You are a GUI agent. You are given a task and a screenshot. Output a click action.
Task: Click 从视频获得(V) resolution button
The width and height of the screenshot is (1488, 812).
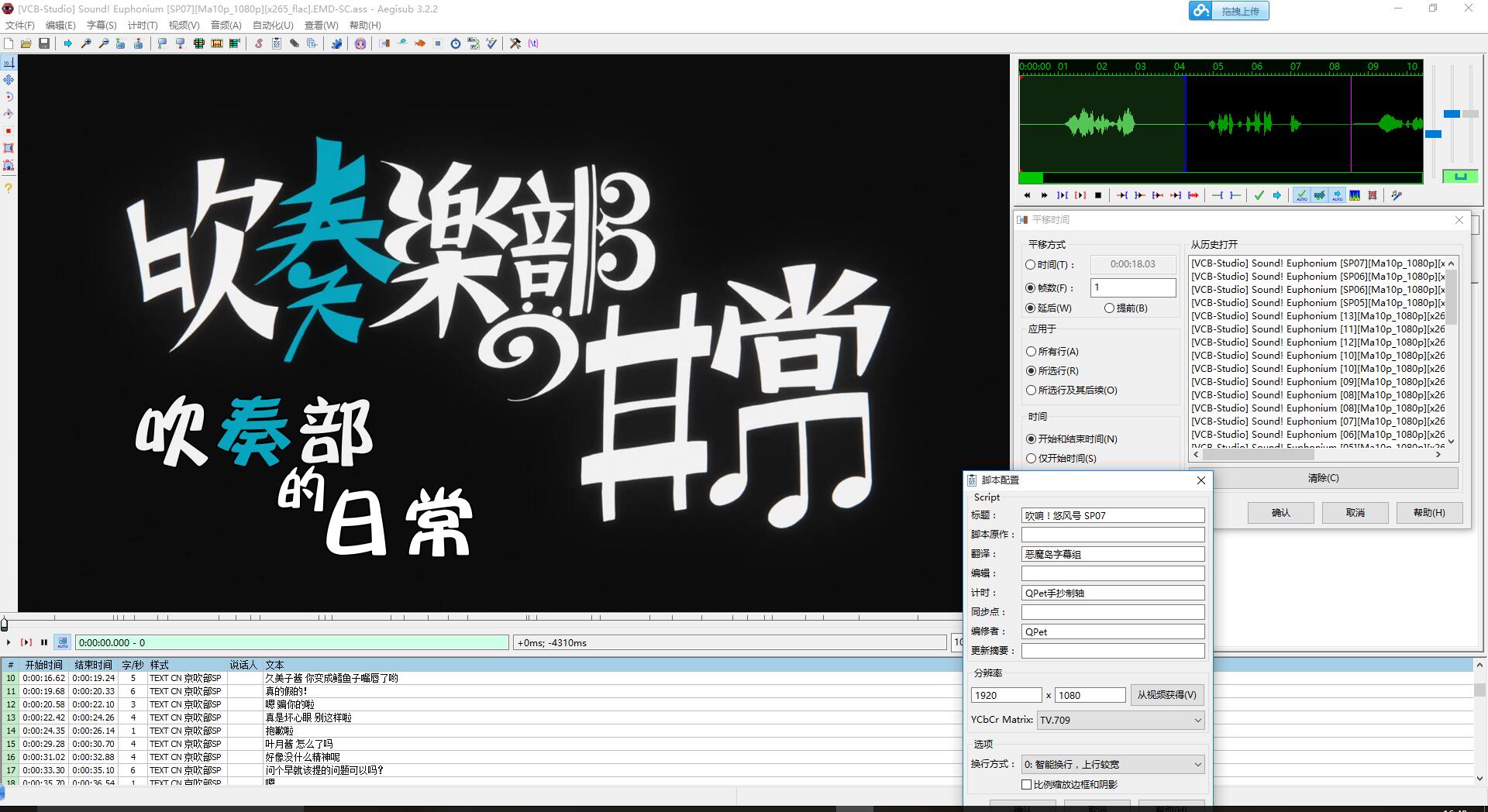click(x=1167, y=695)
